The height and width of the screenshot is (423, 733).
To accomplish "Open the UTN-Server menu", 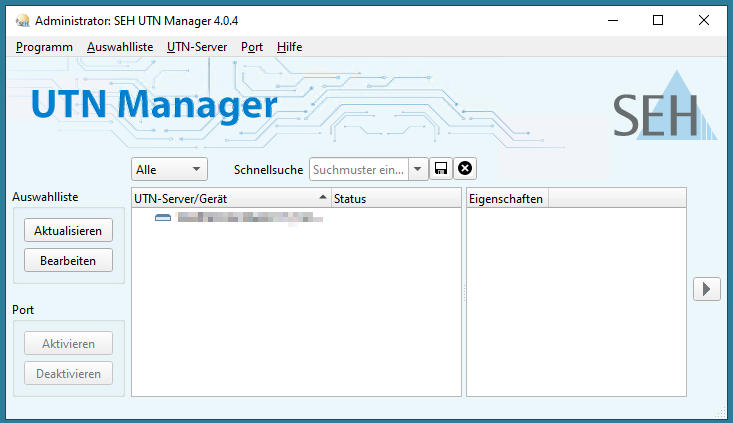I will pos(197,47).
